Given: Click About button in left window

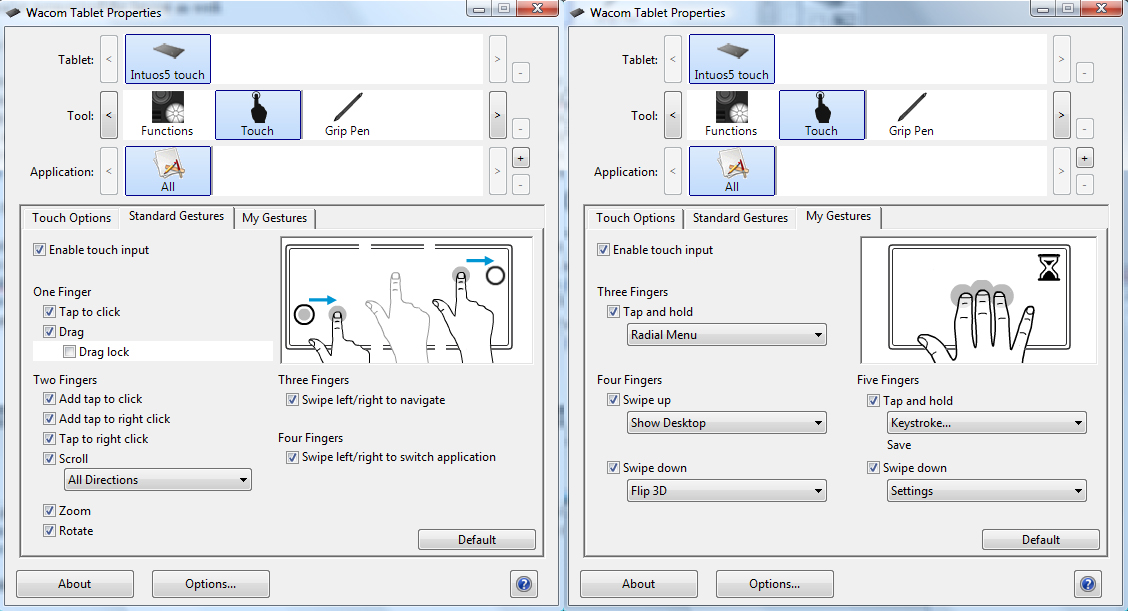Looking at the screenshot, I should click(75, 584).
